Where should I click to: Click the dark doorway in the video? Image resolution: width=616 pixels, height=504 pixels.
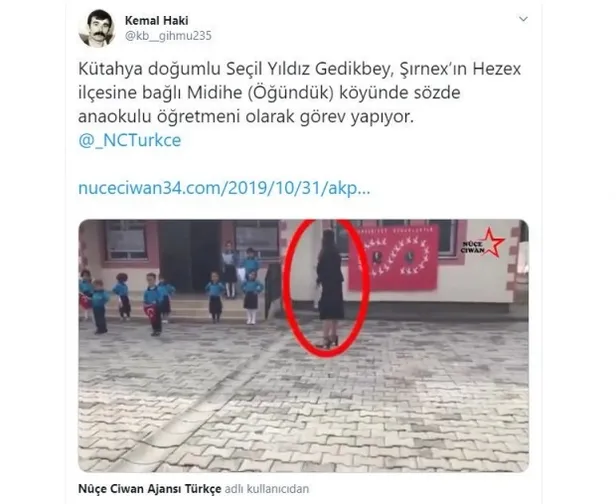190,255
